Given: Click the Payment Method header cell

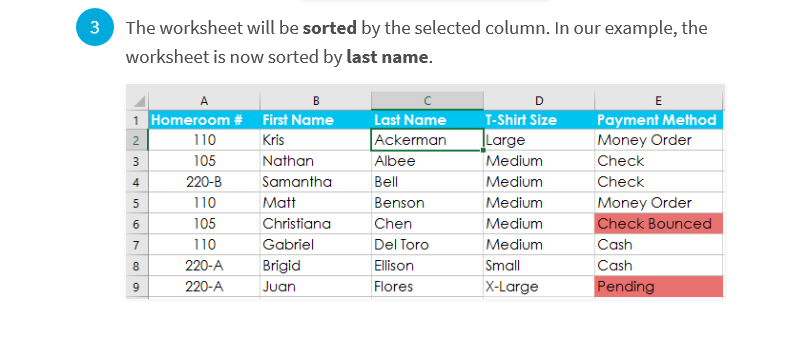Looking at the screenshot, I should point(659,120).
